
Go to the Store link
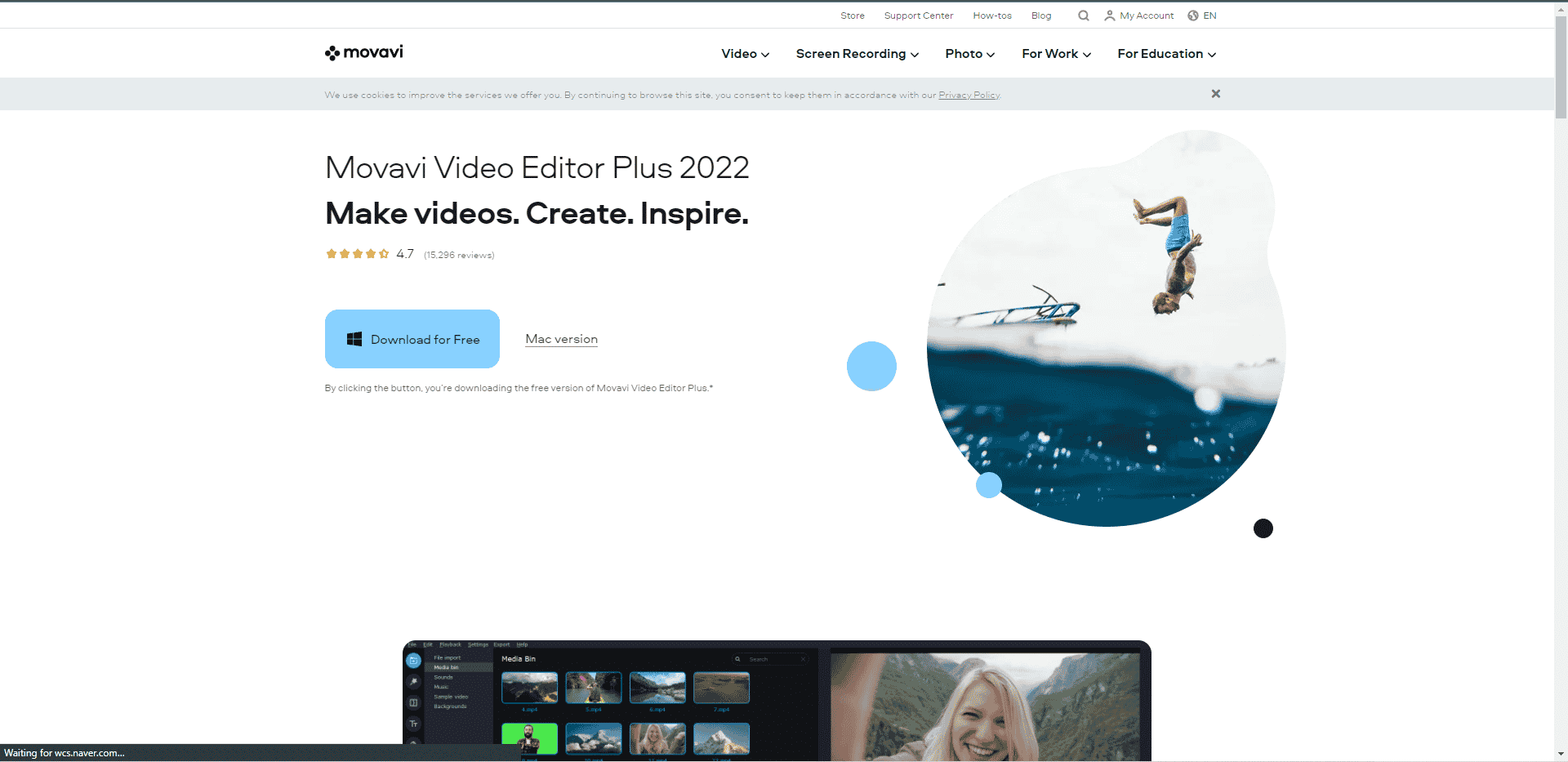(x=853, y=16)
